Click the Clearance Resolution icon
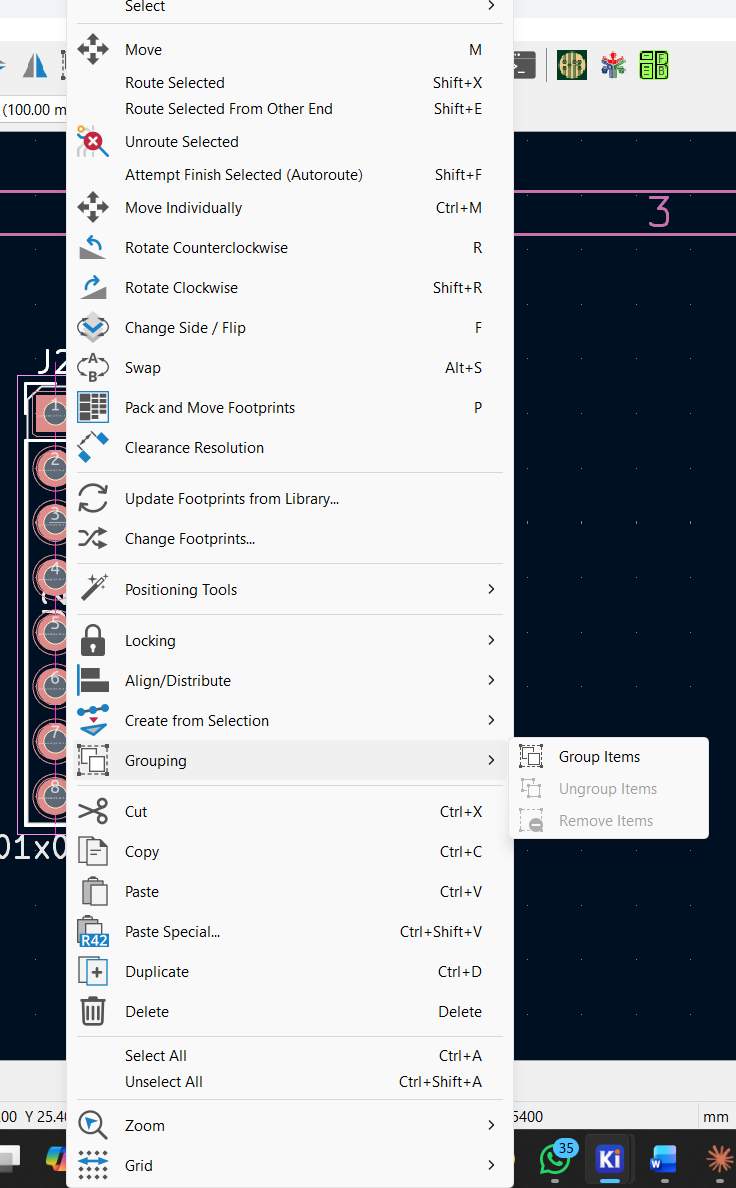Image resolution: width=736 pixels, height=1188 pixels. click(92, 448)
